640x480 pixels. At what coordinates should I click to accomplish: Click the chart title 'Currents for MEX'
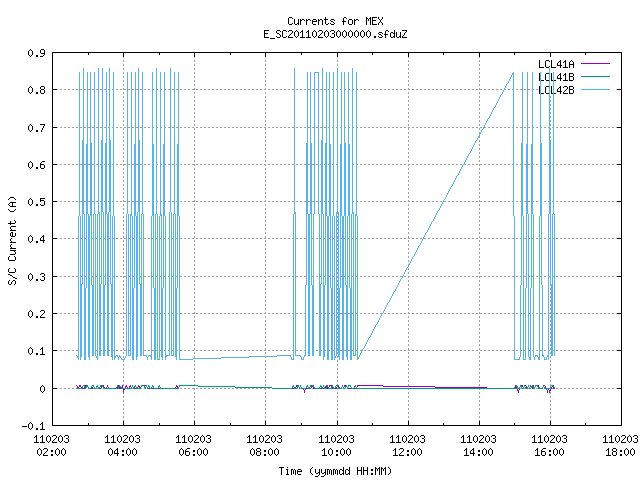click(x=335, y=21)
